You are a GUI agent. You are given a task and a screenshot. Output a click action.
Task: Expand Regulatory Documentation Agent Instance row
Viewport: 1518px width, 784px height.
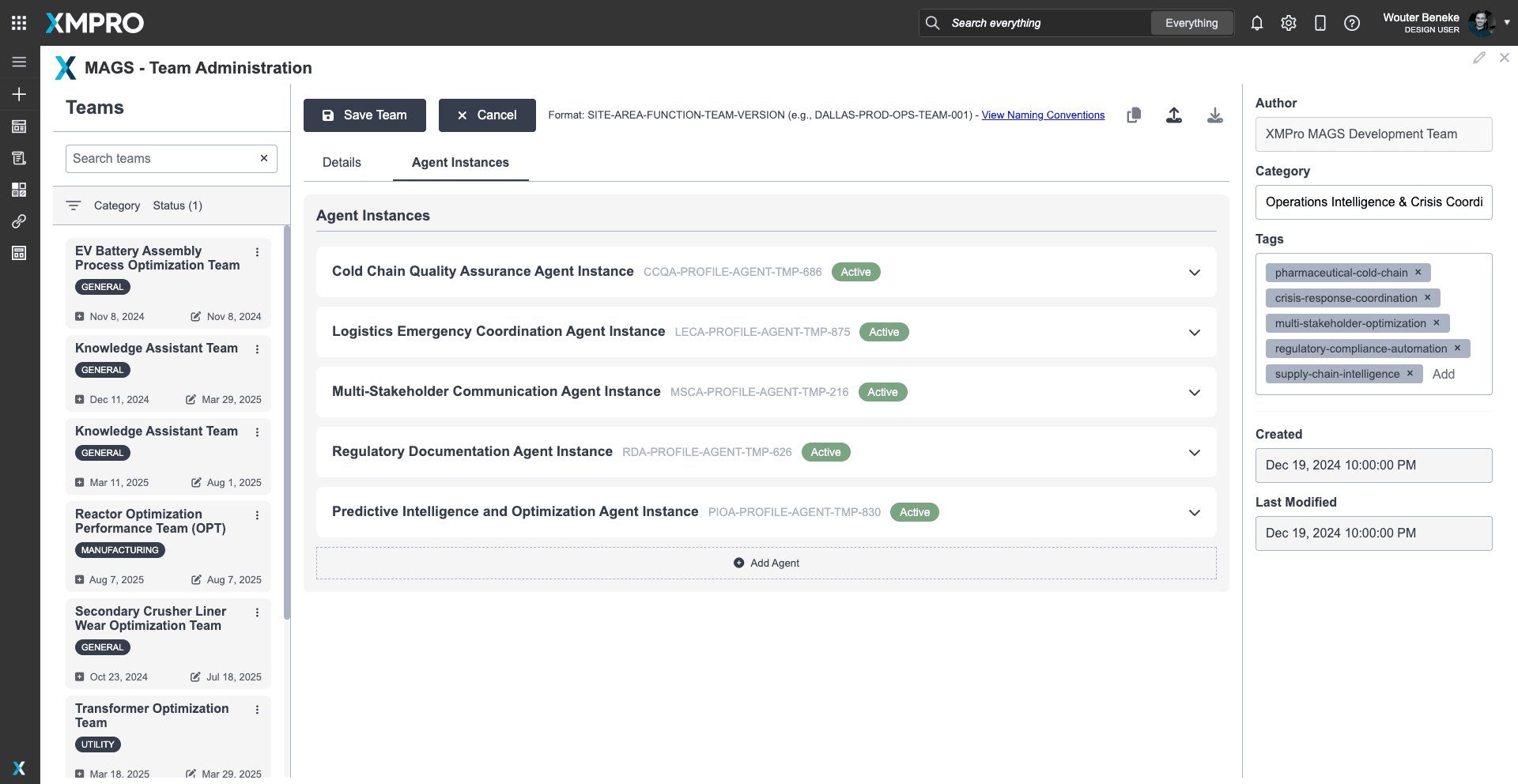pyautogui.click(x=1194, y=452)
